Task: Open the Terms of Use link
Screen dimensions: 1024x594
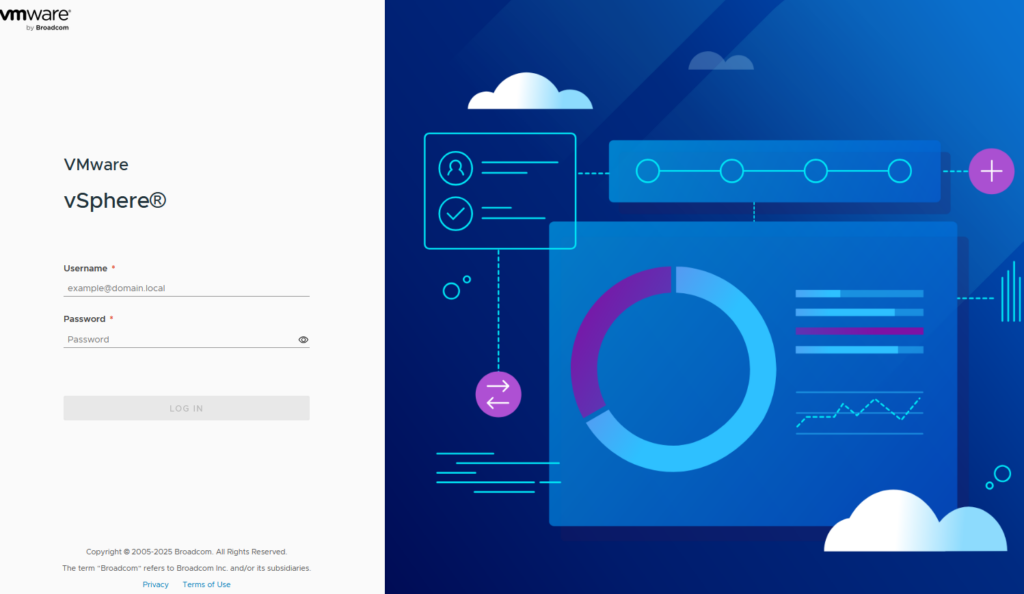Action: pyautogui.click(x=206, y=584)
